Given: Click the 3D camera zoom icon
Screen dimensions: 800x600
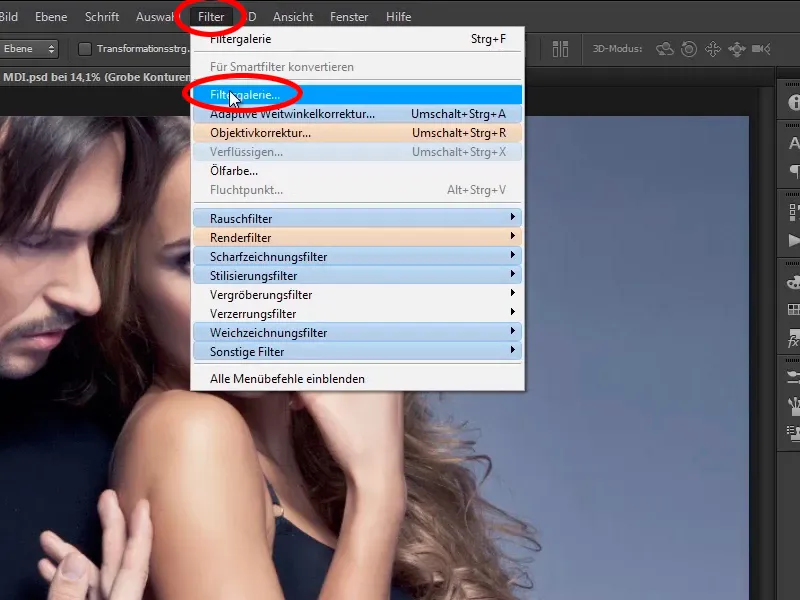Looking at the screenshot, I should click(761, 49).
